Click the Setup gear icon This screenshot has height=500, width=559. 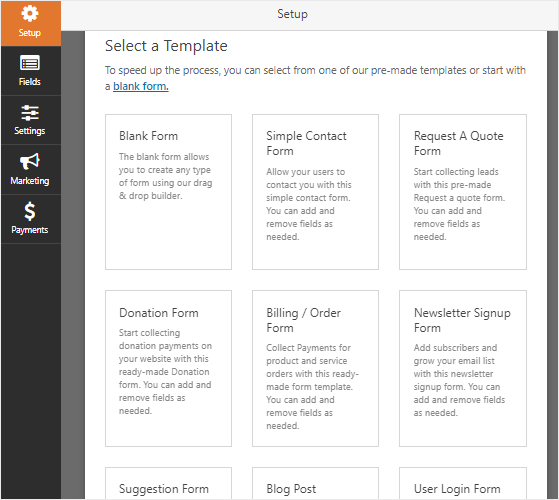coord(30,14)
